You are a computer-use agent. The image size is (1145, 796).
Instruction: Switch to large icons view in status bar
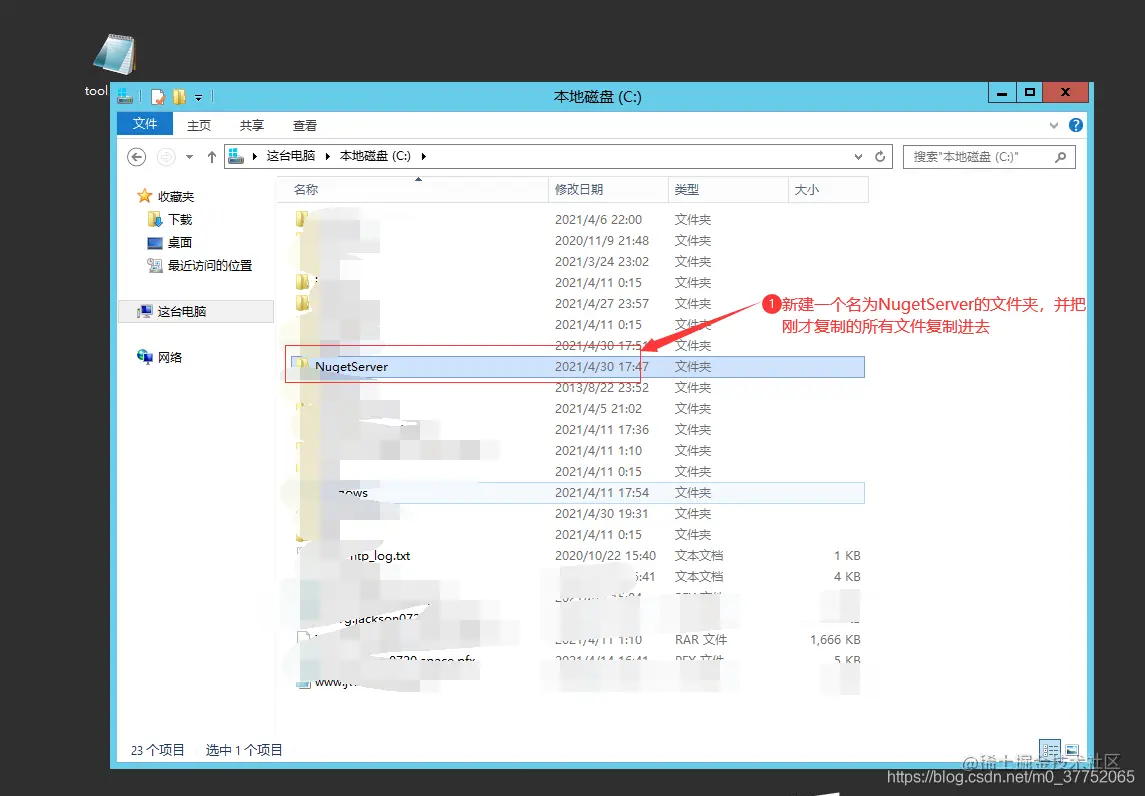pyautogui.click(x=1072, y=750)
